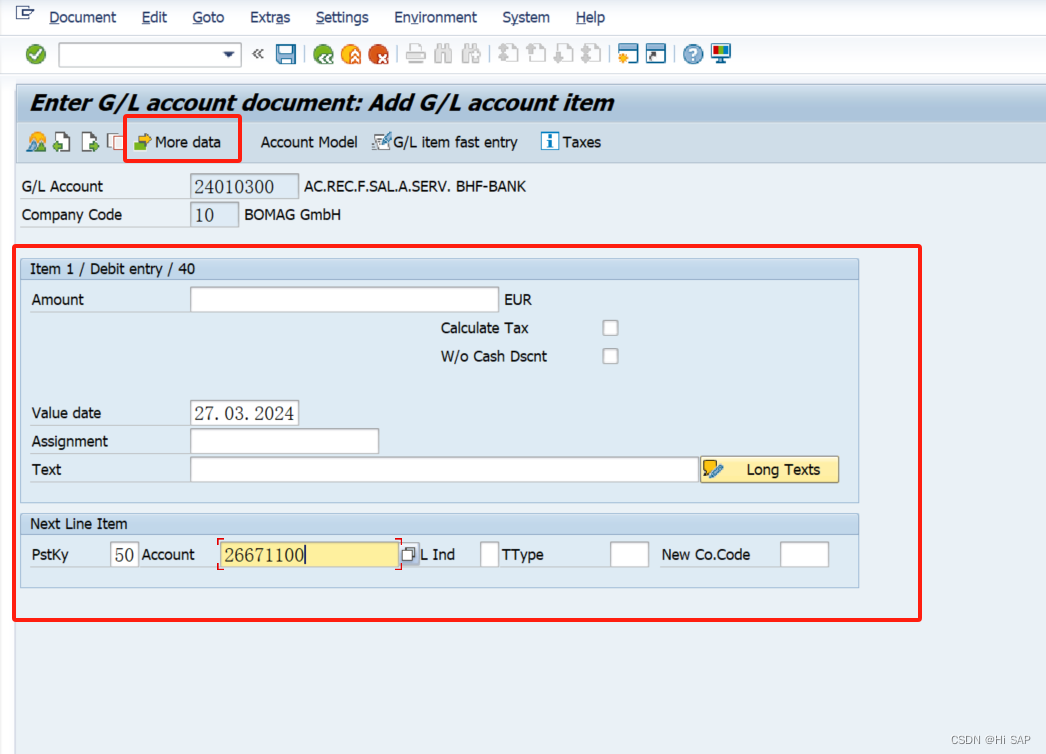1046x754 pixels.
Task: Save the G/L account document
Action: click(286, 54)
